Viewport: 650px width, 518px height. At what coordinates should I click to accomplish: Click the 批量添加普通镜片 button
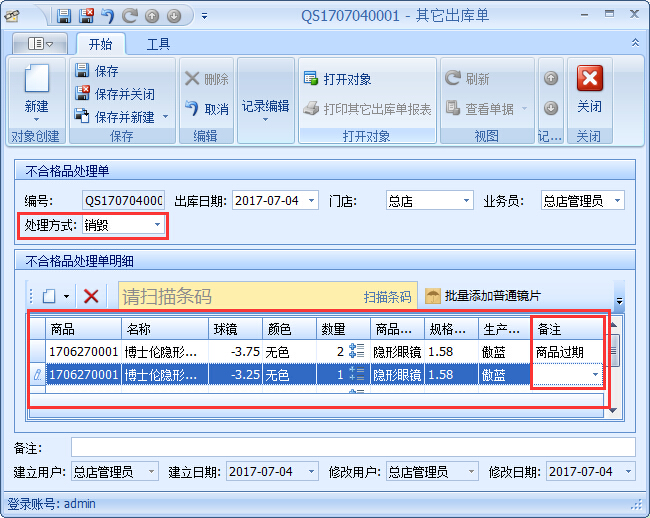click(x=484, y=296)
